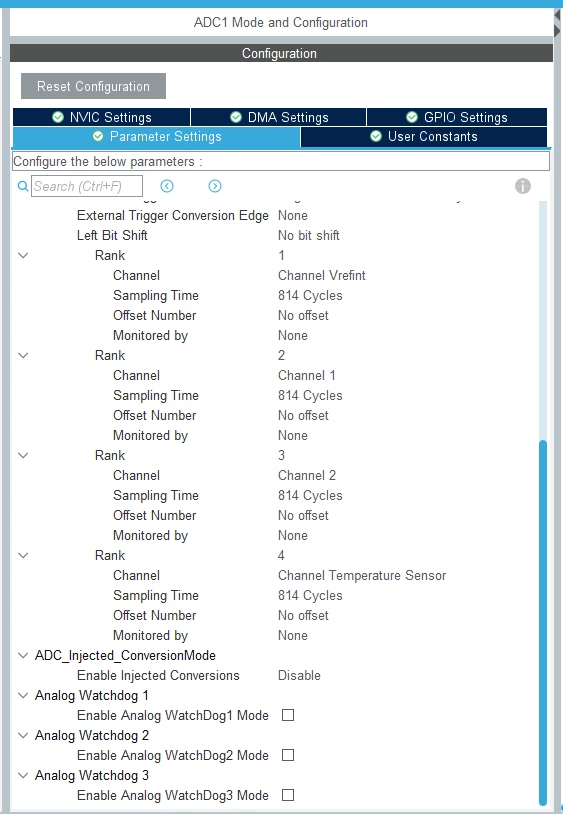
Task: Select the Channel 1 value
Action: point(306,375)
